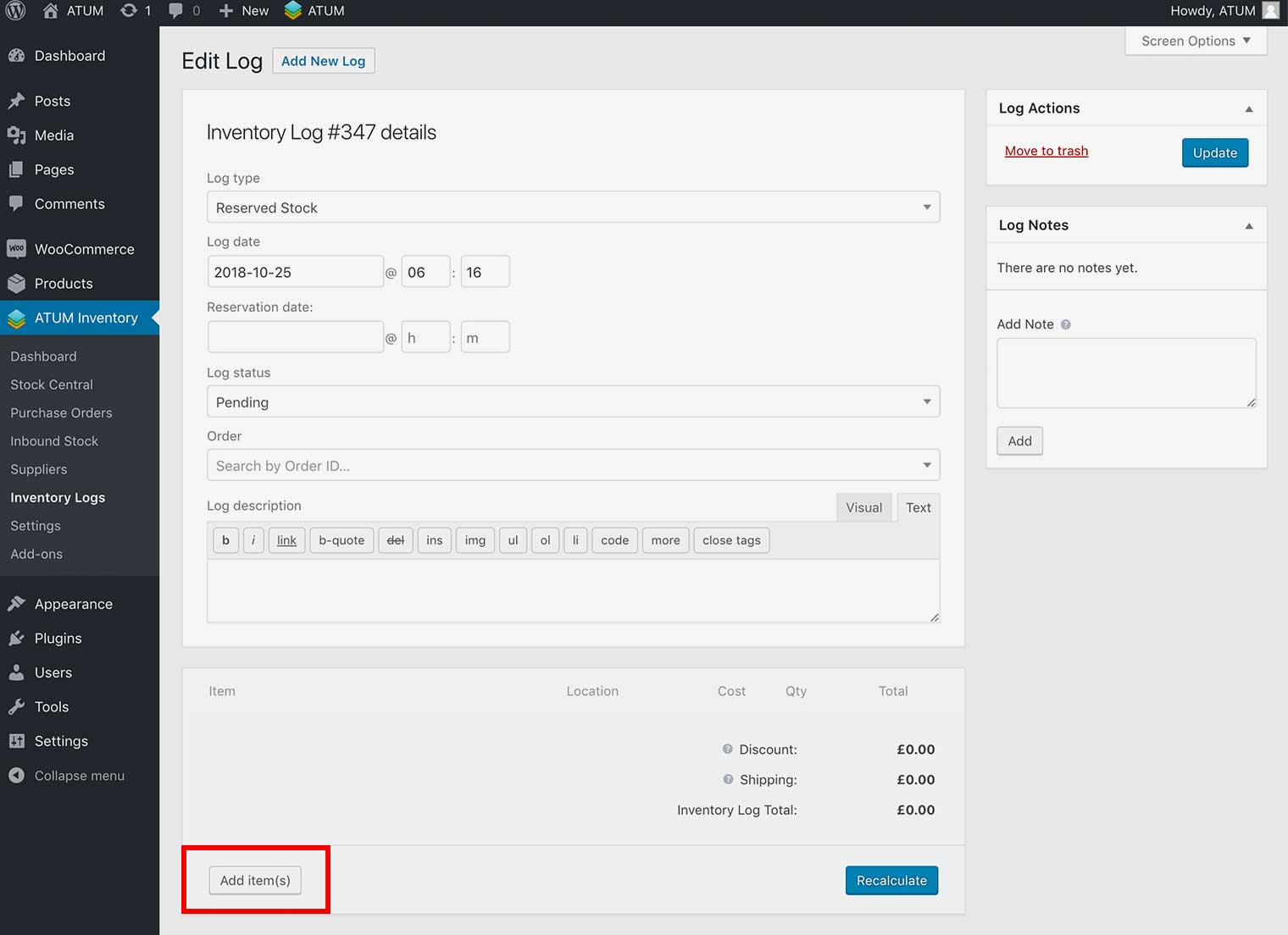The image size is (1288, 935).
Task: Click the comments bubble icon in admin bar
Action: coord(176,11)
